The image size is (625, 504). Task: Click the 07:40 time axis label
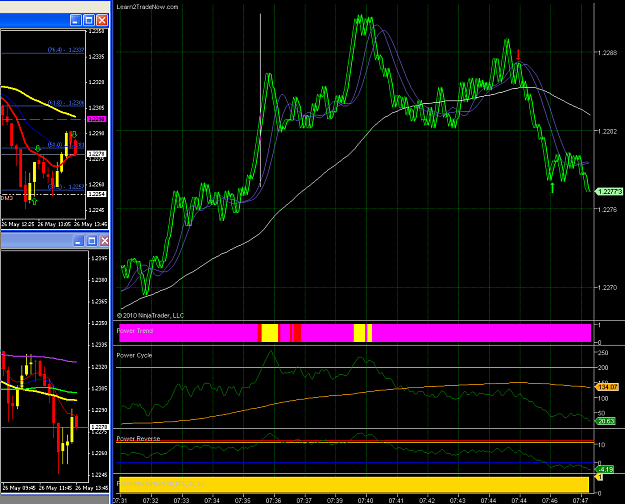point(366,500)
